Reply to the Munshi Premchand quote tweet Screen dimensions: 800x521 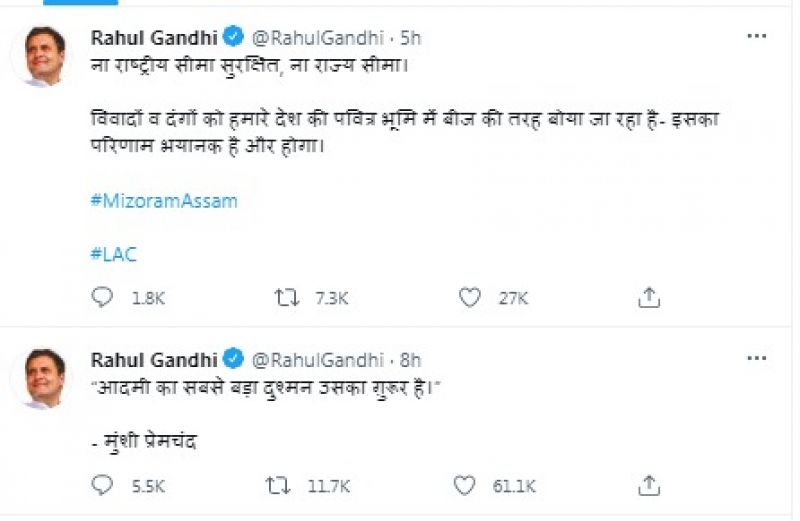(103, 486)
